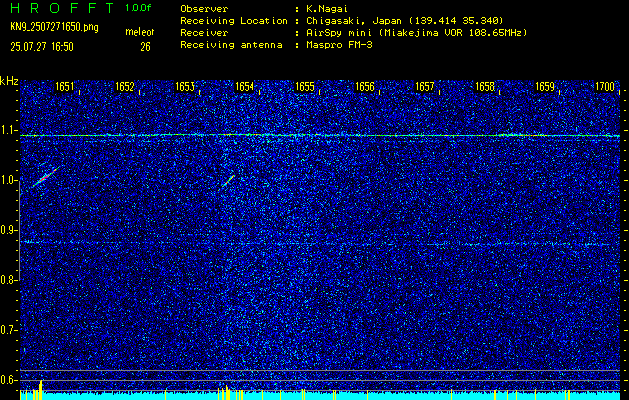This screenshot has height=400, width=629.
Task: Click the 0.6 frequency axis label
Action: [8, 380]
